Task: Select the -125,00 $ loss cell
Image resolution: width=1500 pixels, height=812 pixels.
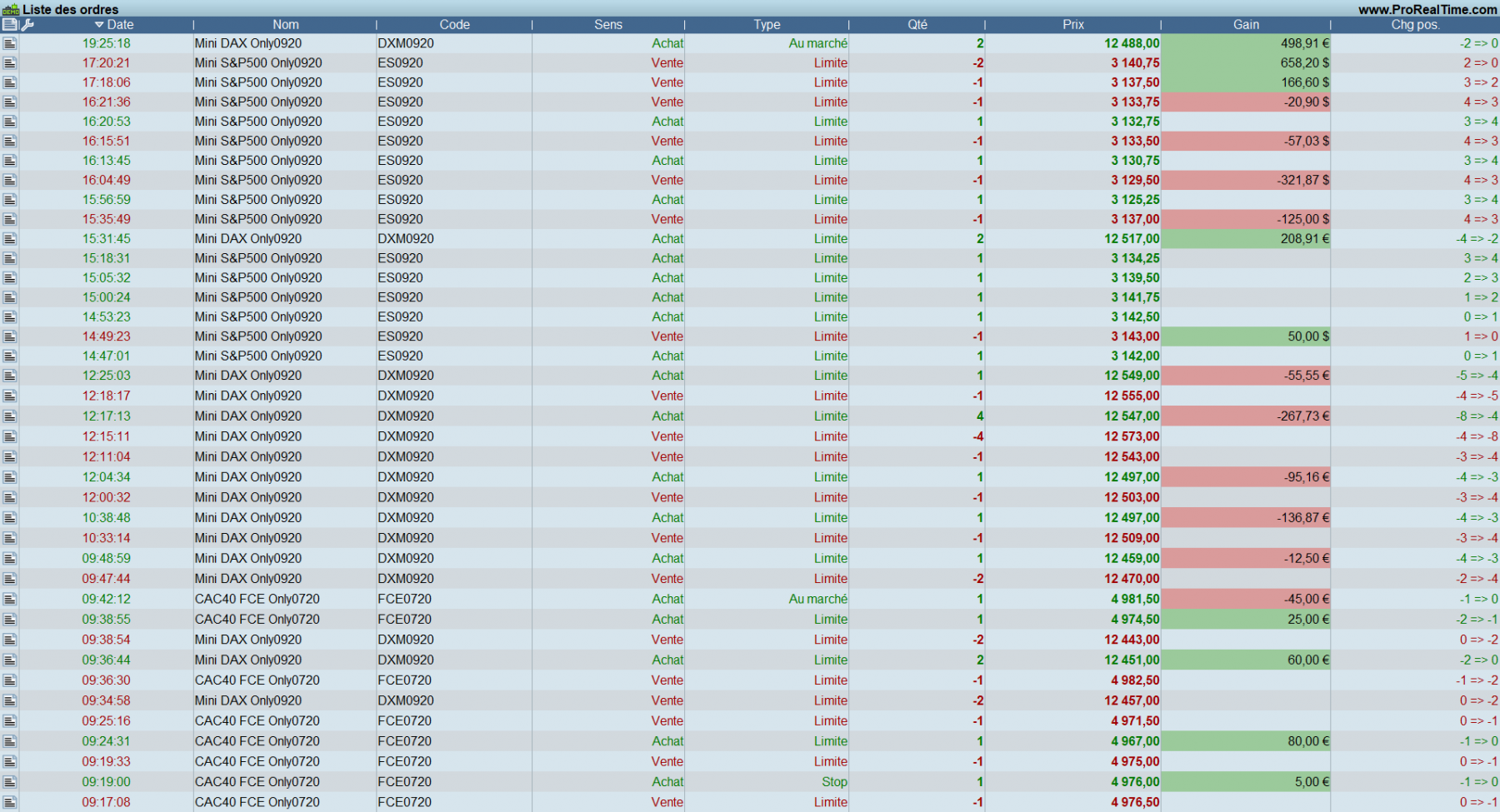Action: (1246, 219)
